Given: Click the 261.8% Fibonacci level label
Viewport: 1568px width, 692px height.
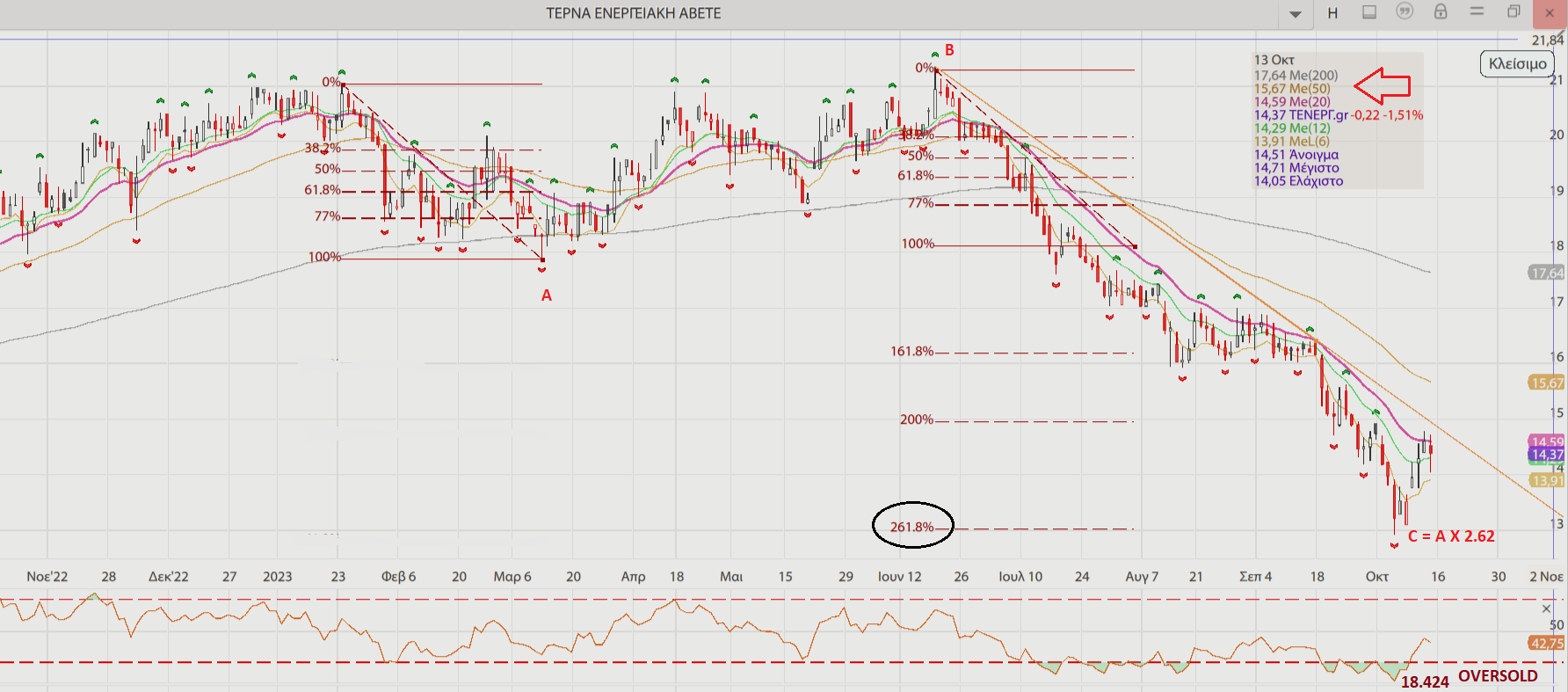Looking at the screenshot, I should tap(911, 527).
